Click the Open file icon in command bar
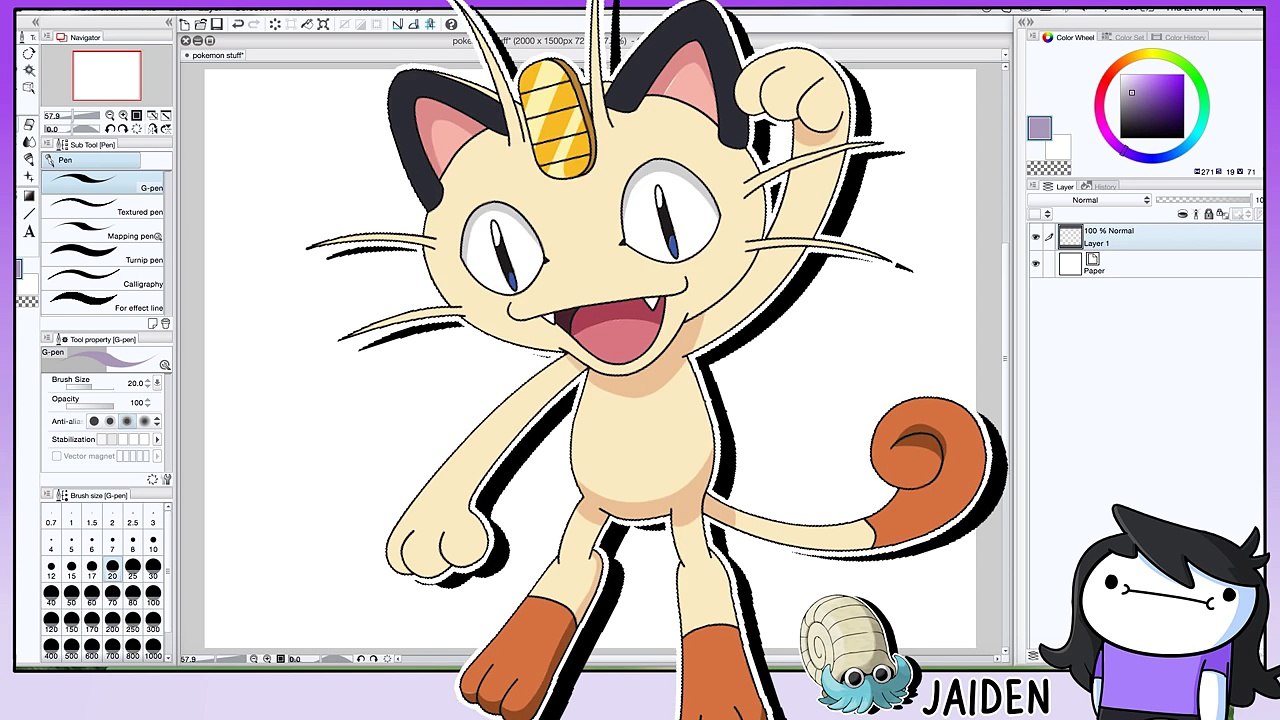 (x=201, y=25)
